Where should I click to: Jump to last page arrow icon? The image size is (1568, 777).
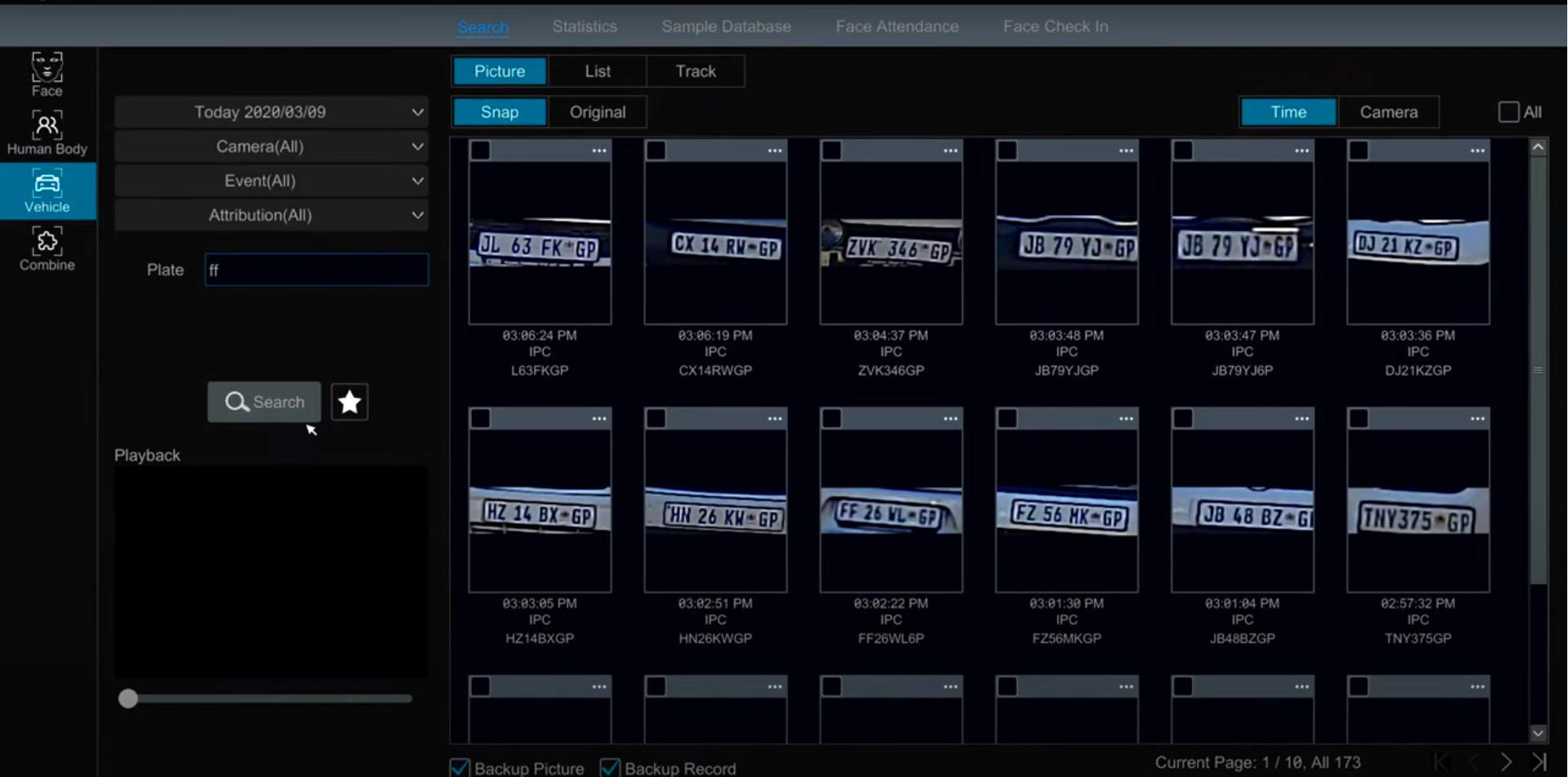1539,761
